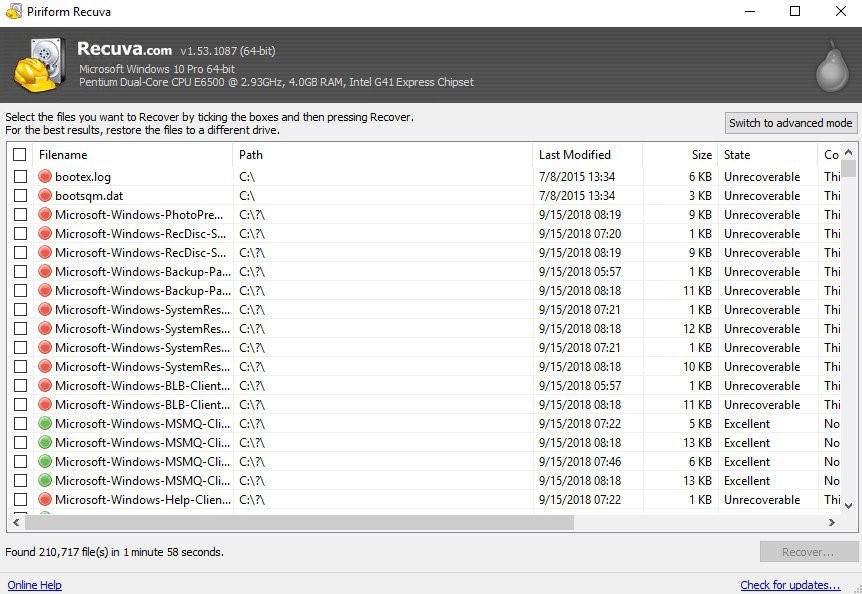This screenshot has width=862, height=594.
Task: Open the Online Help link
Action: coord(35,585)
